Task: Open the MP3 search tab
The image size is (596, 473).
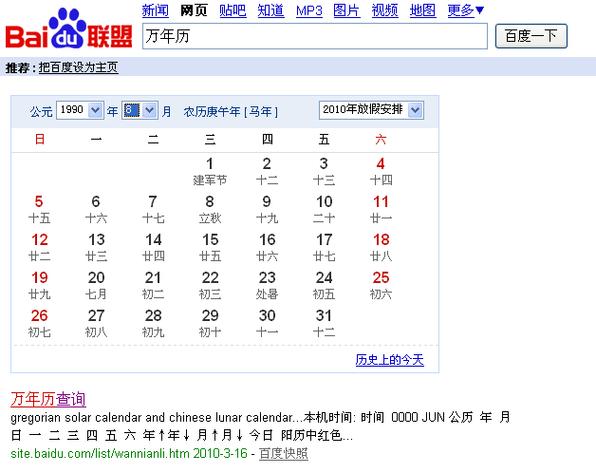Action: pyautogui.click(x=309, y=11)
